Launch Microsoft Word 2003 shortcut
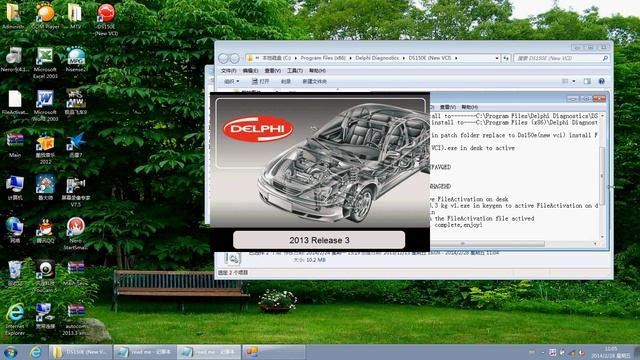Viewport: 640px width, 360px height. click(x=45, y=105)
